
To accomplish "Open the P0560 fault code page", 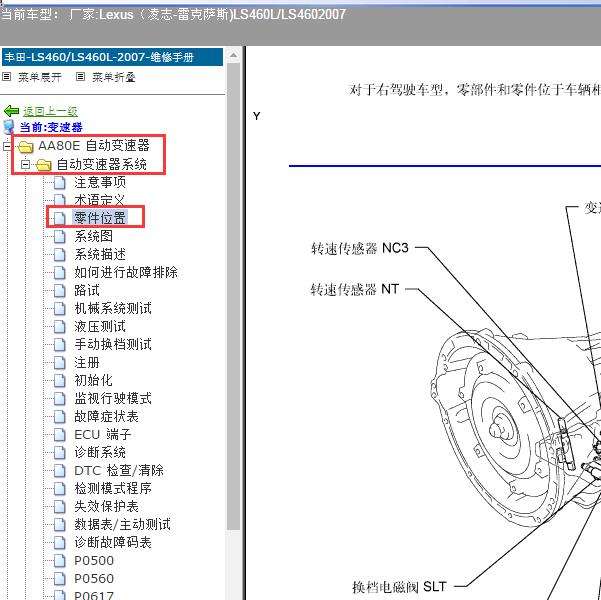I will 94,579.
